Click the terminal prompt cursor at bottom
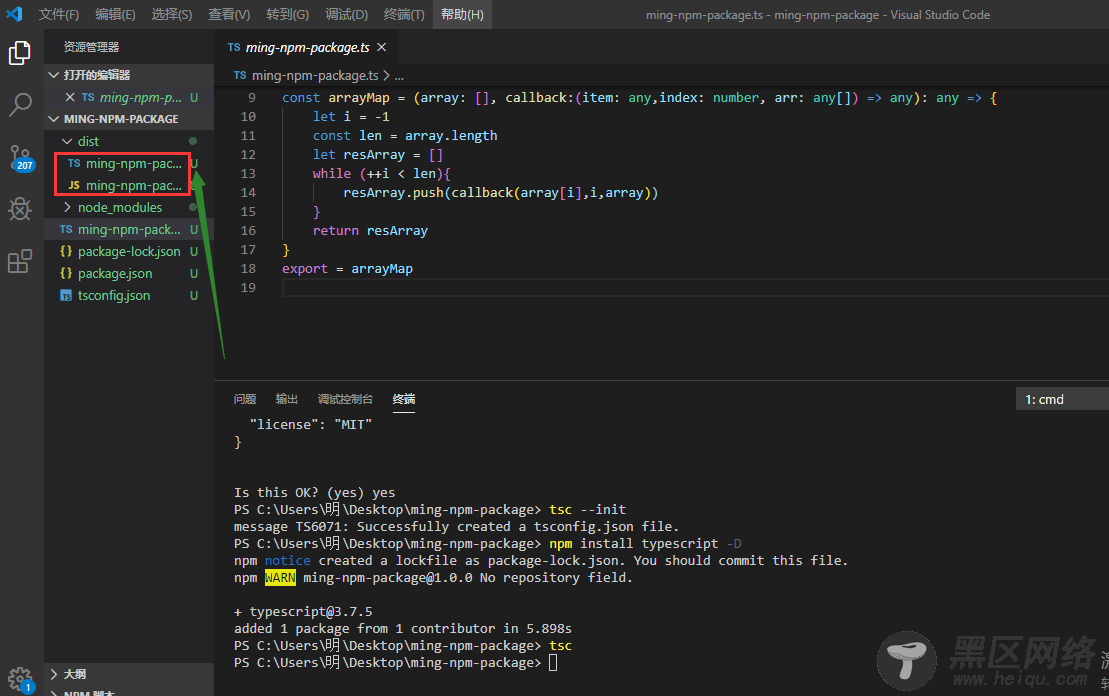The width and height of the screenshot is (1109, 696). [553, 663]
